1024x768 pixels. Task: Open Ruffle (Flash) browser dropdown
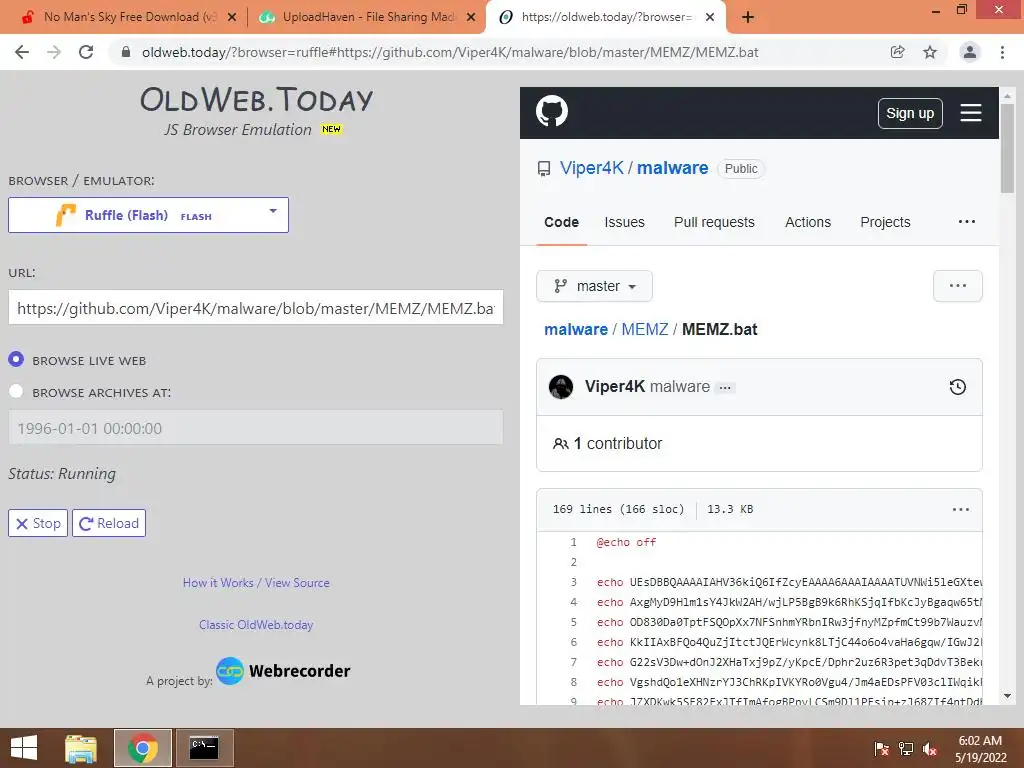pos(148,215)
